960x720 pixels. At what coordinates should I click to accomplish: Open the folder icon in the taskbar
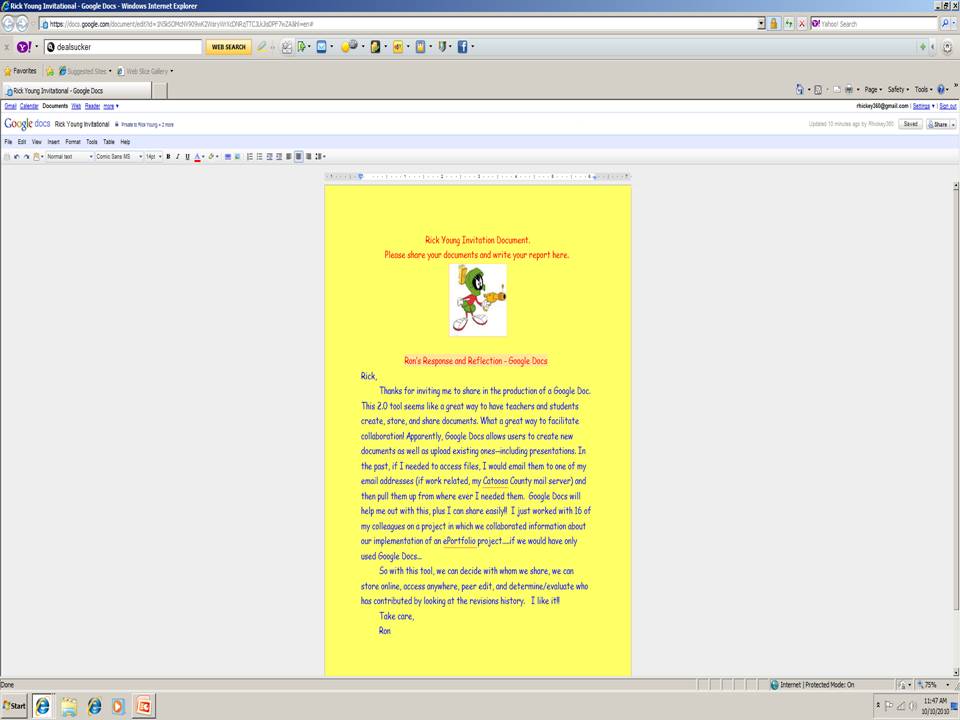tap(69, 707)
